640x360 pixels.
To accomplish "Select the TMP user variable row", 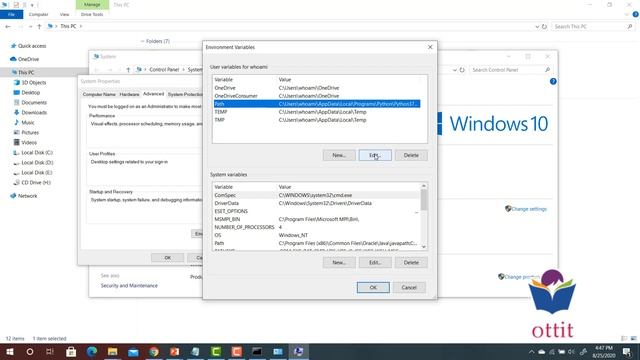I will (x=317, y=120).
